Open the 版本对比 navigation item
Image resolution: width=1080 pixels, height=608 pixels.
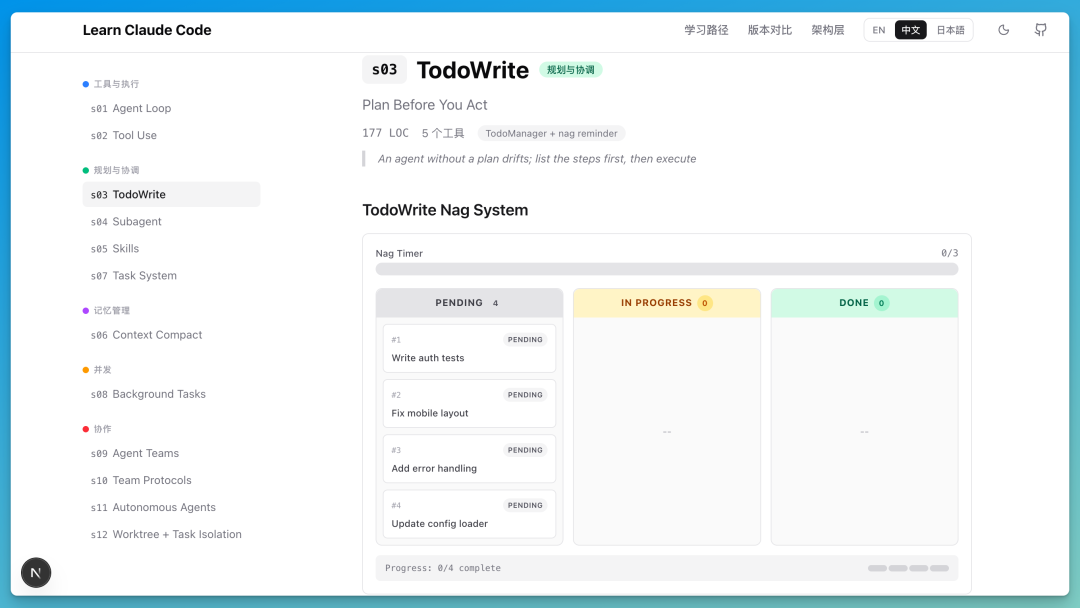click(x=770, y=30)
